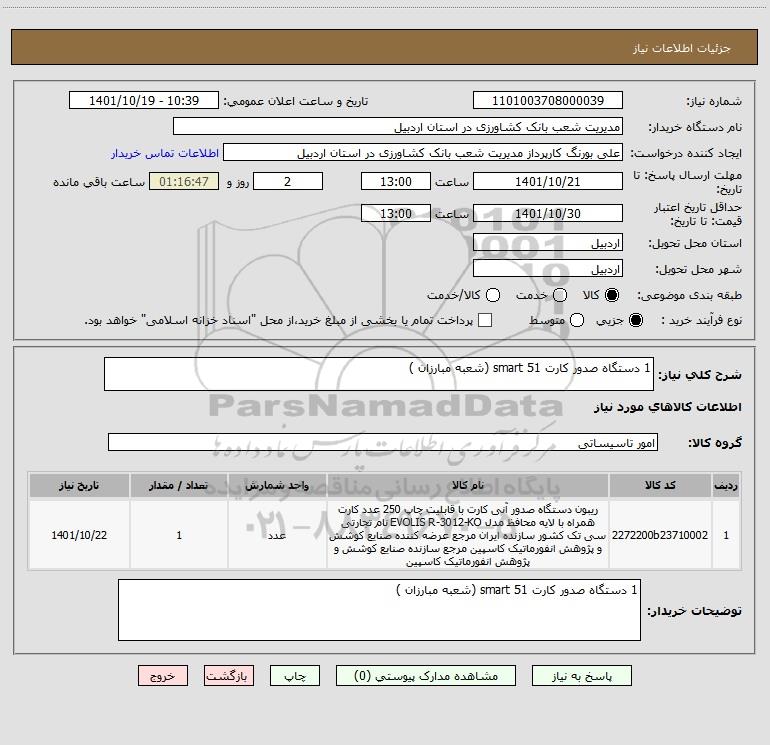This screenshot has width=770, height=745.
Task: Click the delivery city field اردبیل
Action: pyautogui.click(x=548, y=268)
